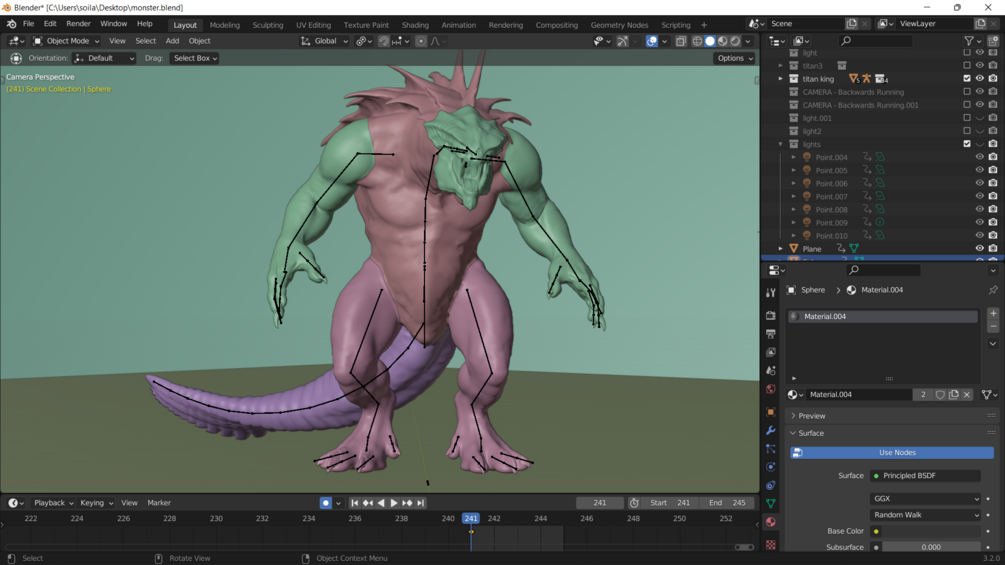
Task: Open the Render menu
Action: [78, 24]
